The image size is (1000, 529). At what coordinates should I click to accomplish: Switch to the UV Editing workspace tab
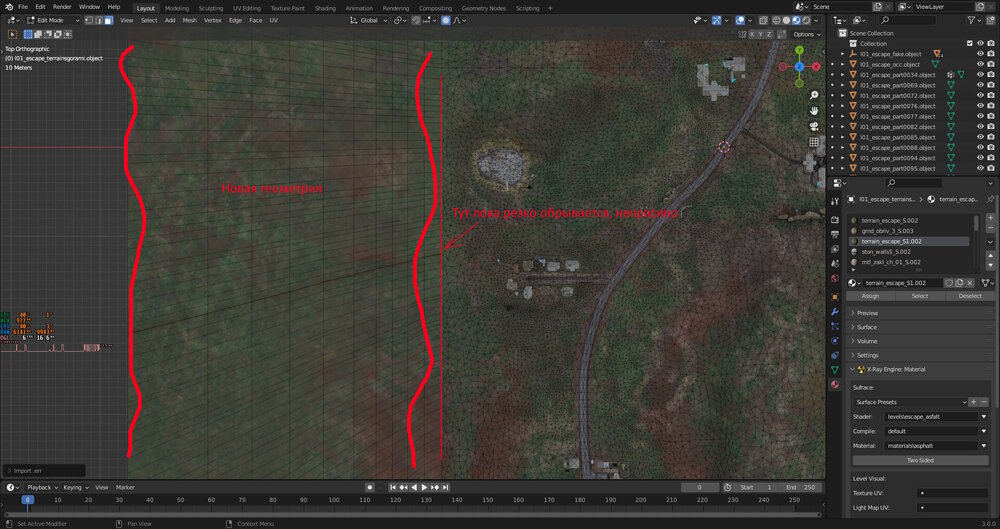tap(246, 7)
